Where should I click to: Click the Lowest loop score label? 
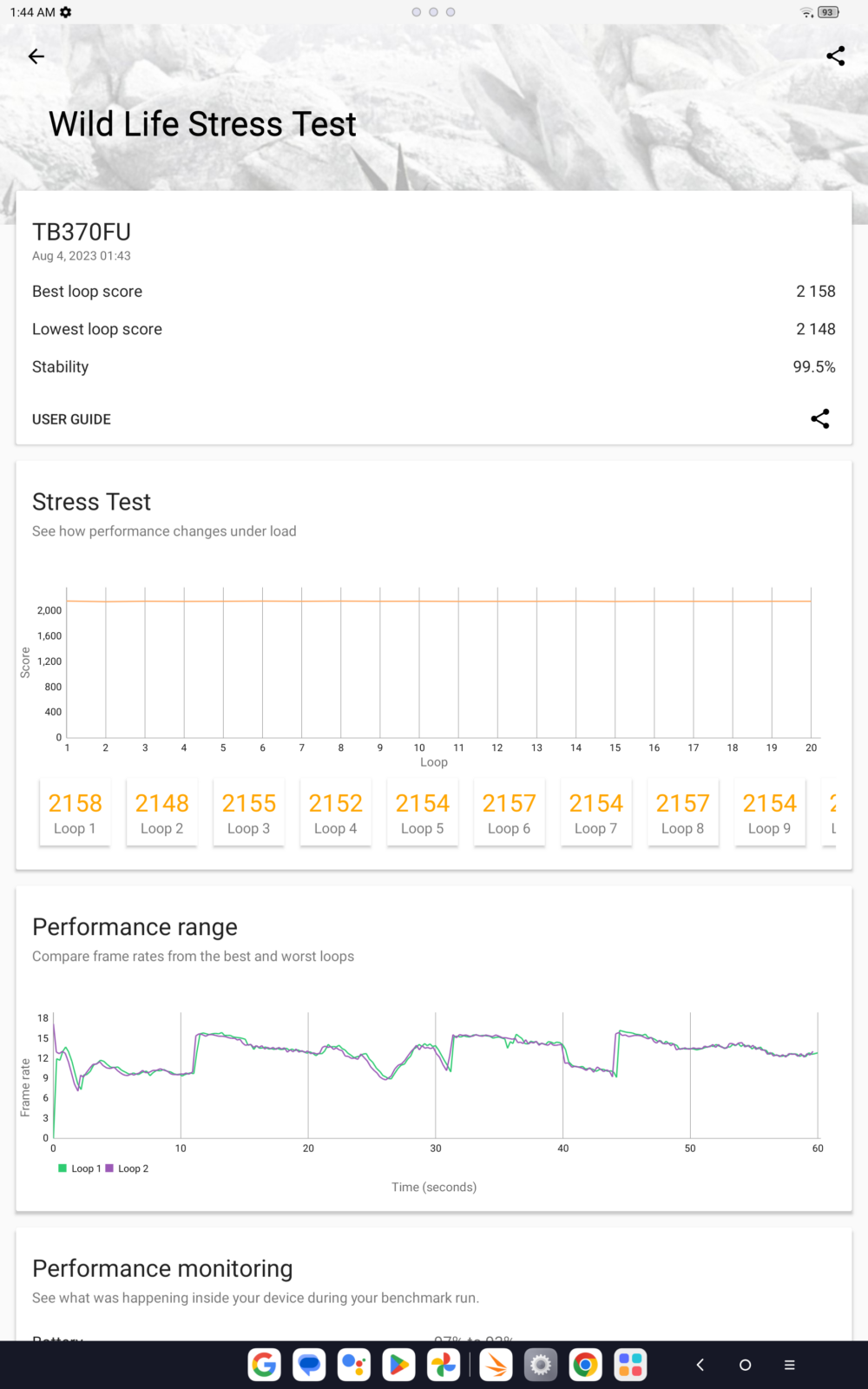tap(97, 329)
